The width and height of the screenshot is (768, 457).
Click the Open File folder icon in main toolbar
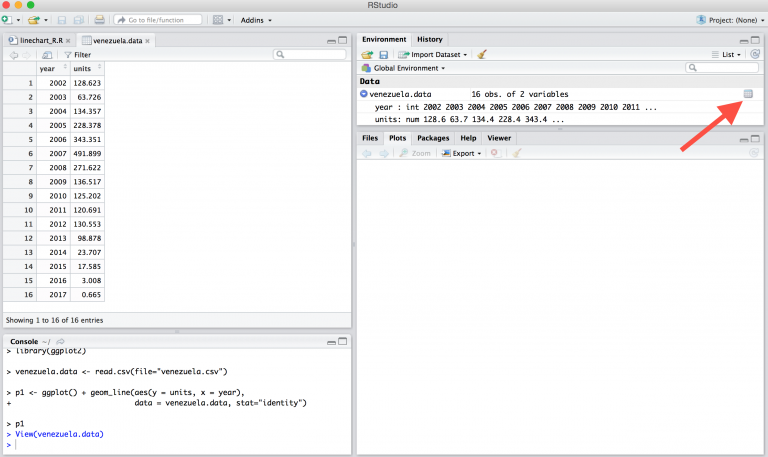(x=34, y=20)
